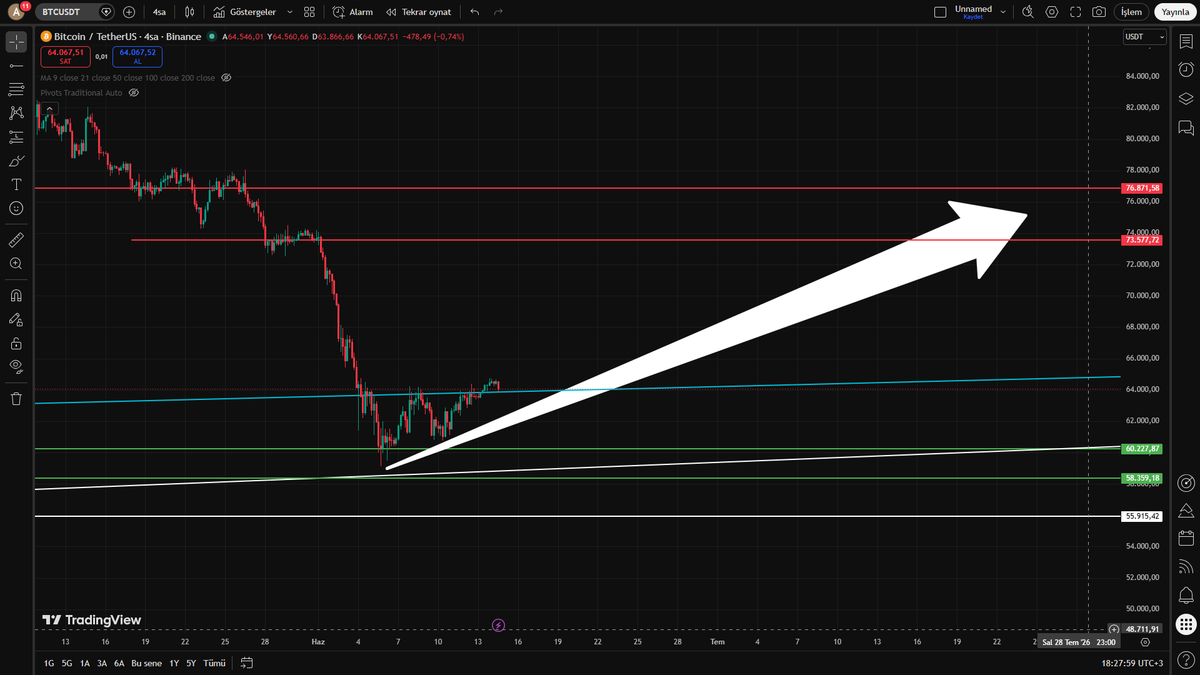Toggle stay in drawing mode pencil-lock
The height and width of the screenshot is (675, 1200).
[16, 320]
